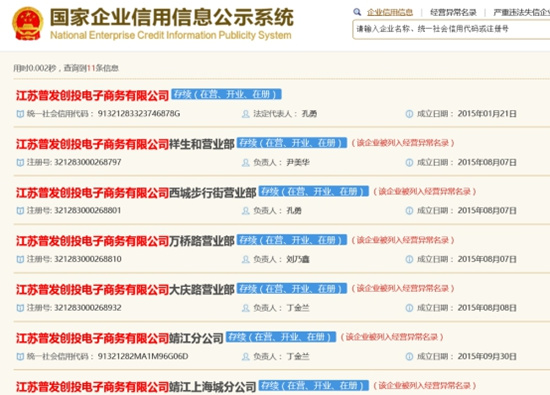Viewport: 550px width, 395px height.
Task: Open the 西城步行街营业部 branch result
Action: pos(136,193)
